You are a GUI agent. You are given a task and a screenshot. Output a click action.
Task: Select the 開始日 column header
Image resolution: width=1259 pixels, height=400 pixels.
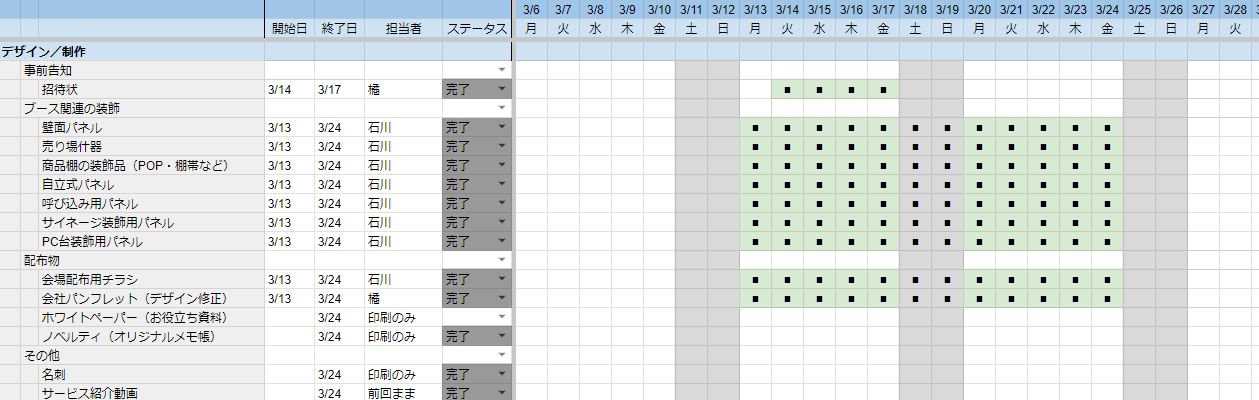tap(289, 29)
